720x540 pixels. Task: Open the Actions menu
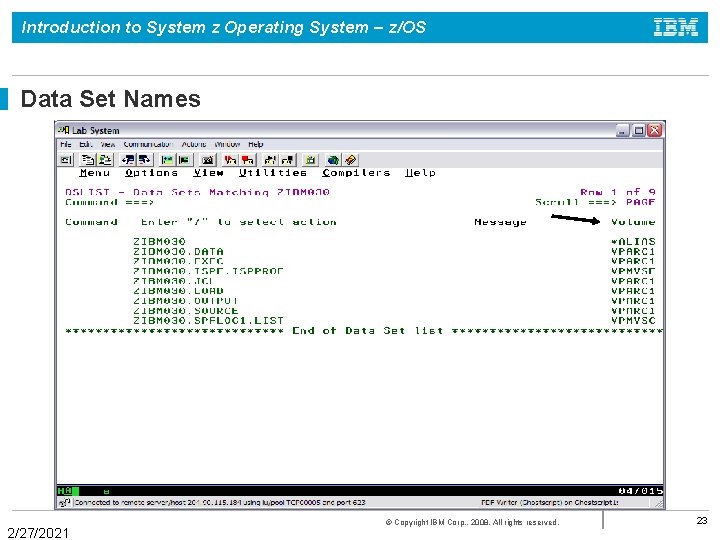click(x=194, y=144)
